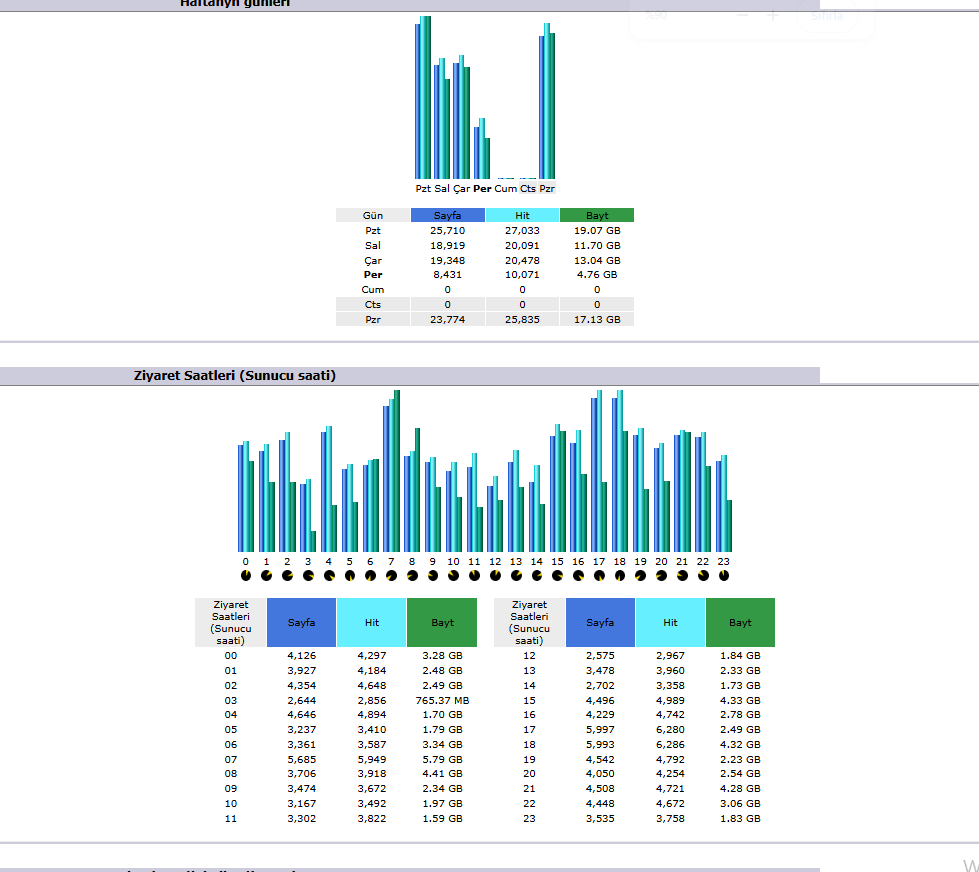Click the Pzr bar group in weekday chart
This screenshot has height=872, width=979.
(547, 101)
